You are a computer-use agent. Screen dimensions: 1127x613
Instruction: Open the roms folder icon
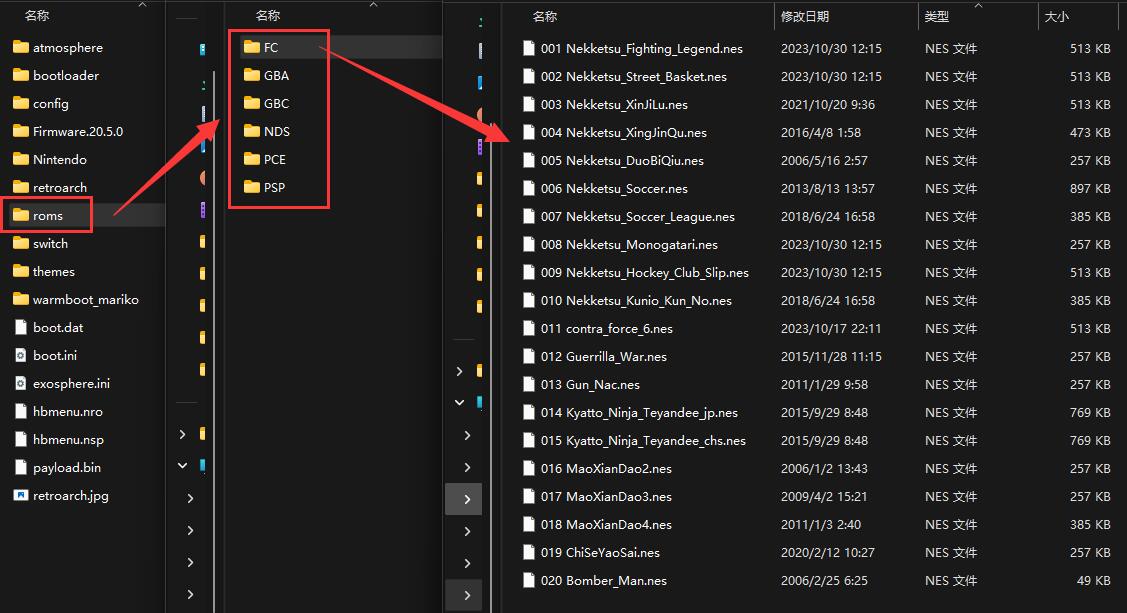click(21, 215)
